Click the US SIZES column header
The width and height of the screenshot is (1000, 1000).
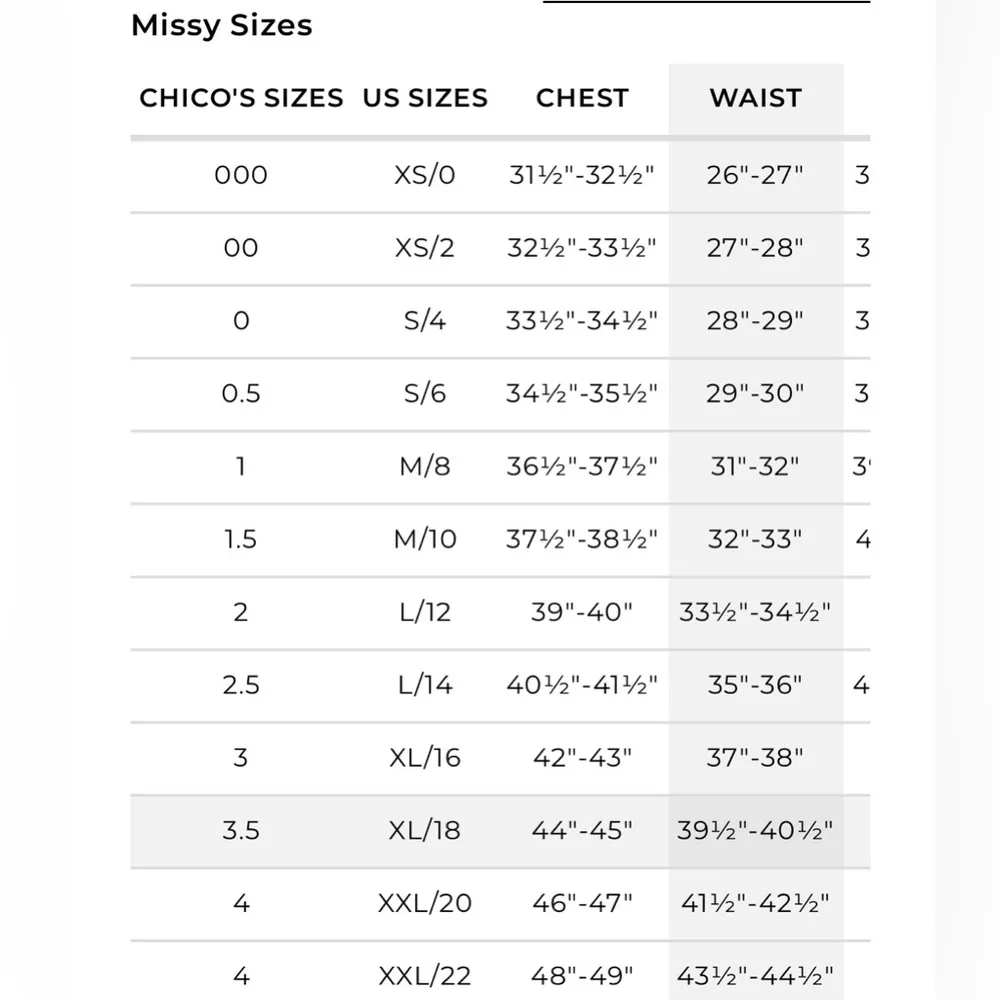click(x=425, y=98)
